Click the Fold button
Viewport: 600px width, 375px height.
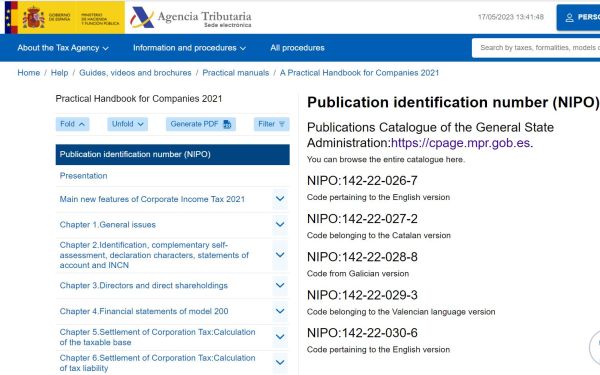click(x=72, y=124)
